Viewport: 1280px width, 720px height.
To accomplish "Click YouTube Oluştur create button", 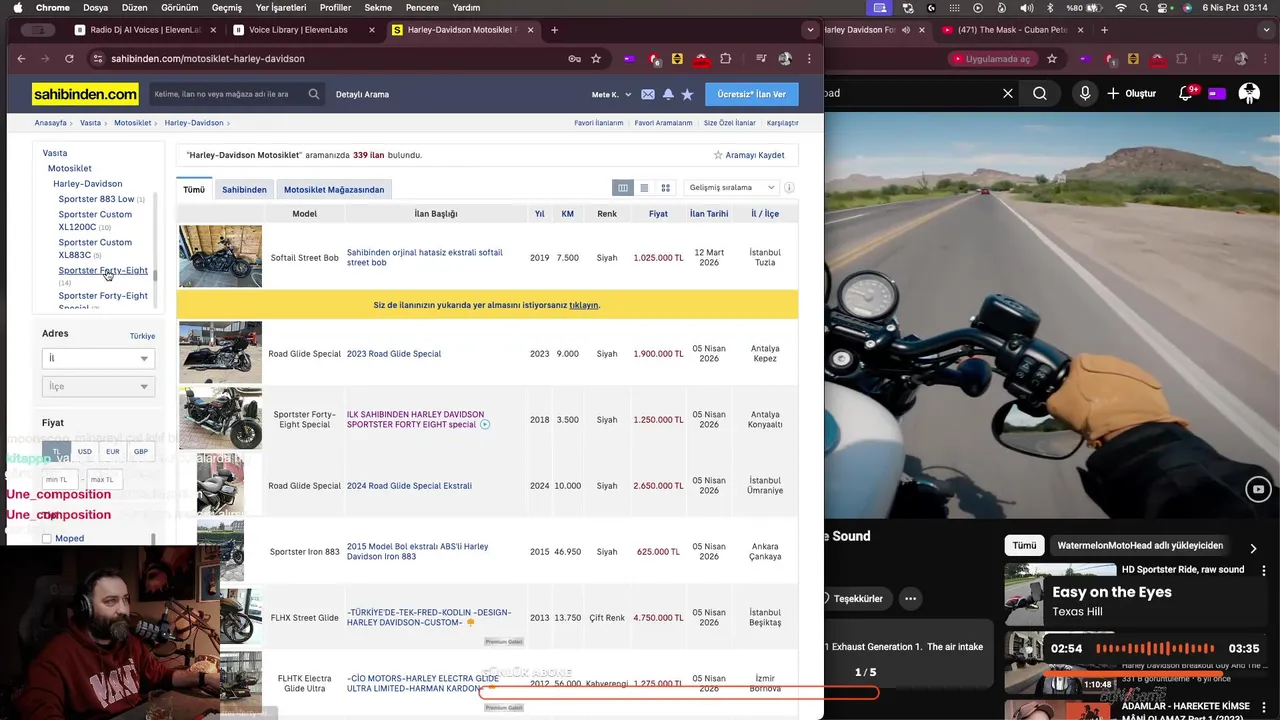I will point(1131,93).
